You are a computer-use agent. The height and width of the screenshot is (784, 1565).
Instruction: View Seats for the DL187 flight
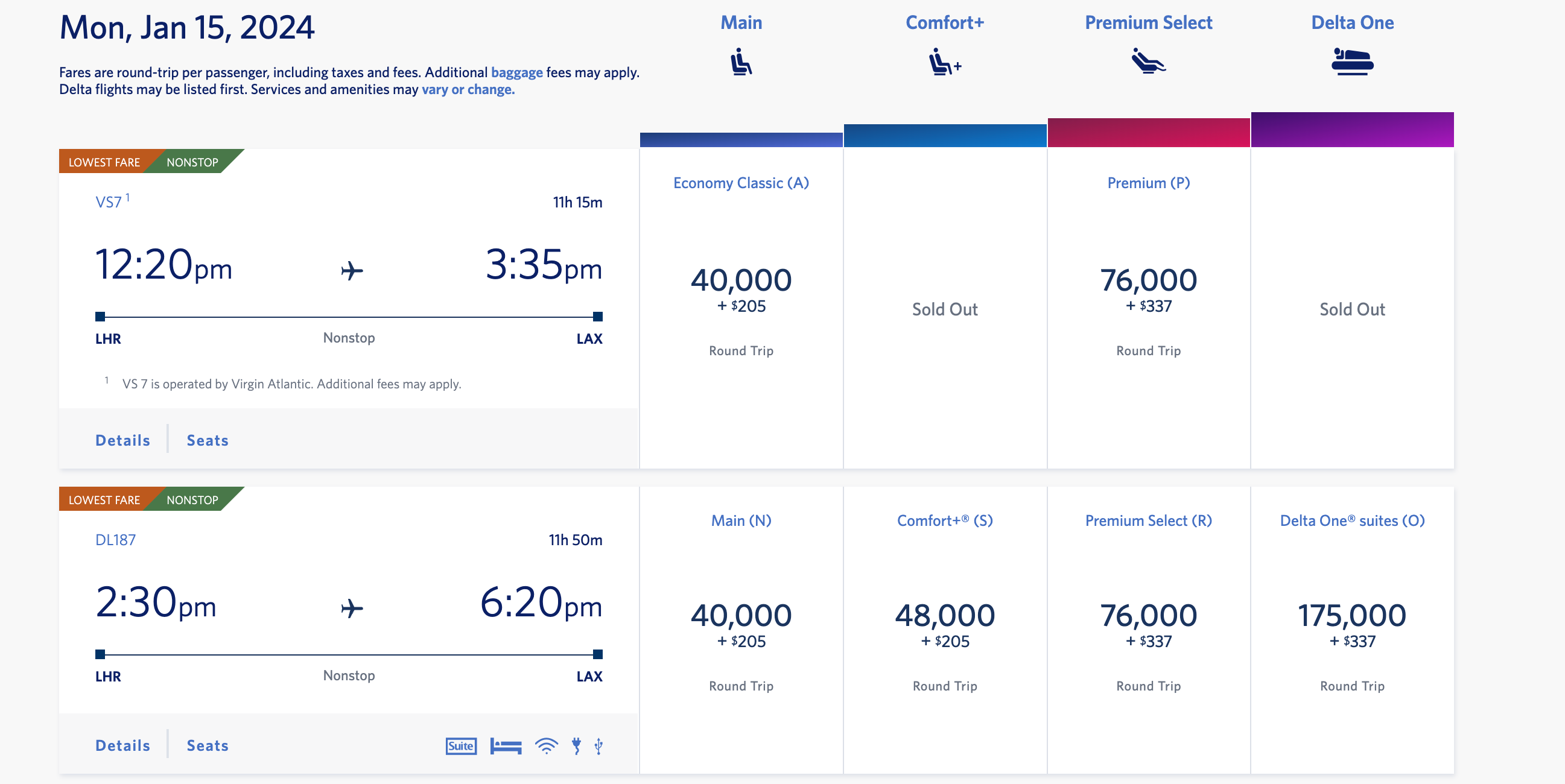pos(207,746)
